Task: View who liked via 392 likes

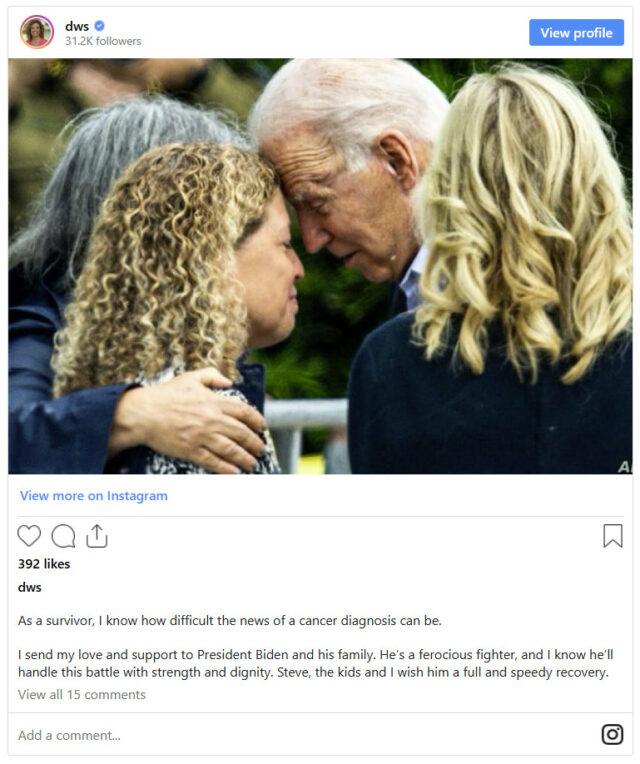Action: click(x=44, y=564)
